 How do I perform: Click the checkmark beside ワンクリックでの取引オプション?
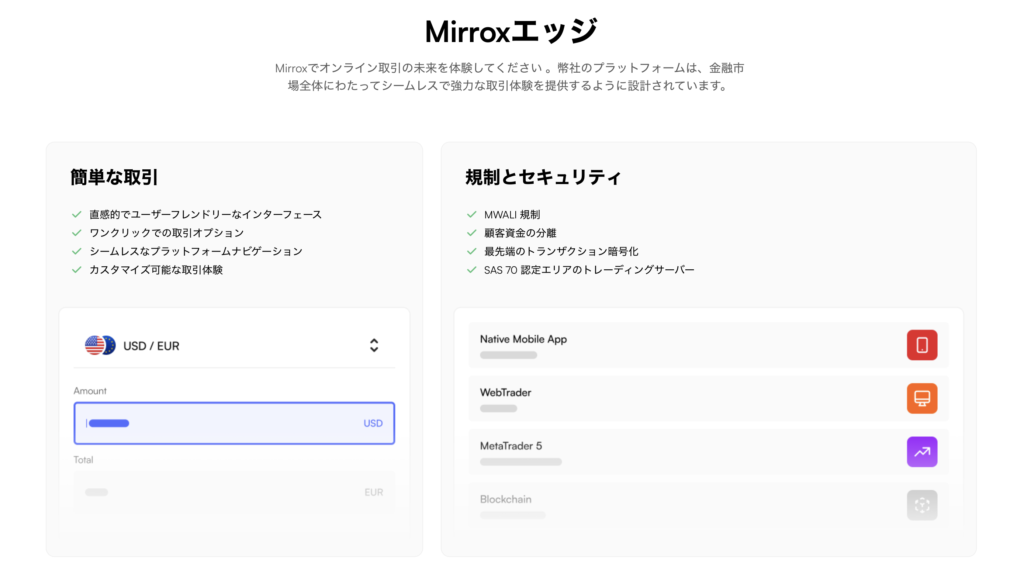point(76,232)
